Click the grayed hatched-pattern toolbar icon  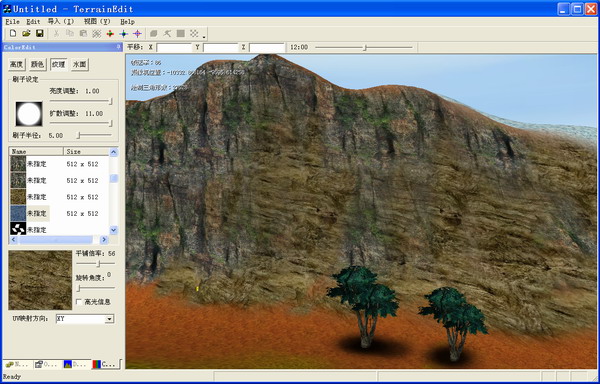96,34
